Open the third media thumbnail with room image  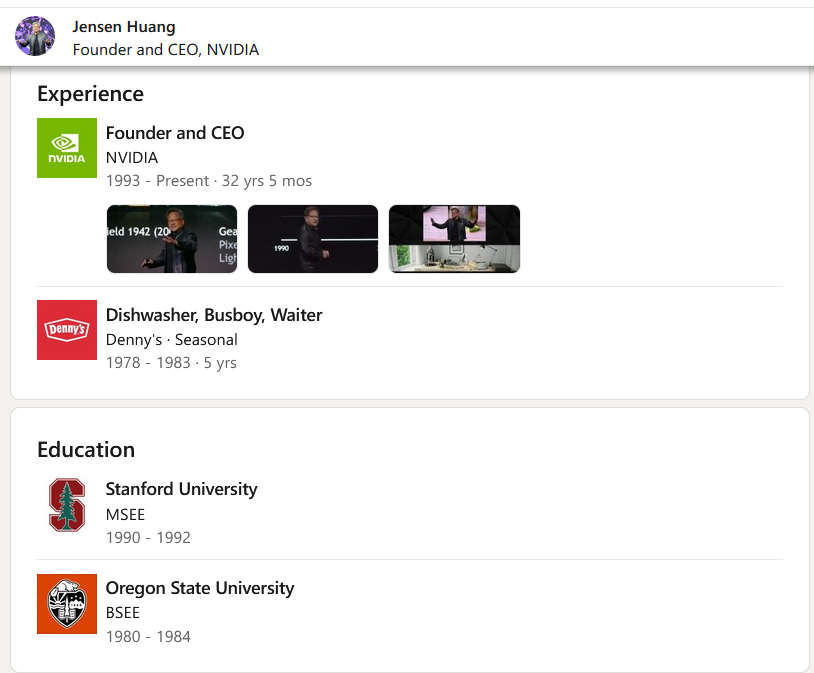click(x=454, y=239)
